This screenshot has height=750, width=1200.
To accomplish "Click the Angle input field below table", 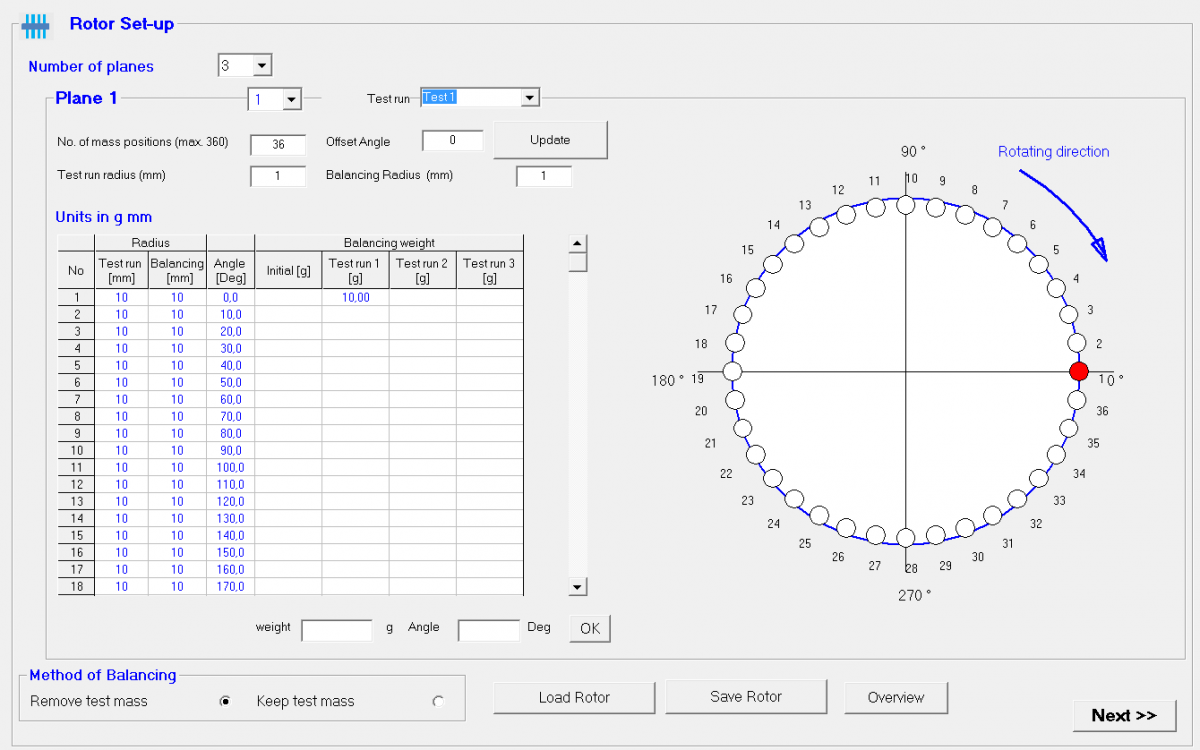I will pyautogui.click(x=489, y=630).
